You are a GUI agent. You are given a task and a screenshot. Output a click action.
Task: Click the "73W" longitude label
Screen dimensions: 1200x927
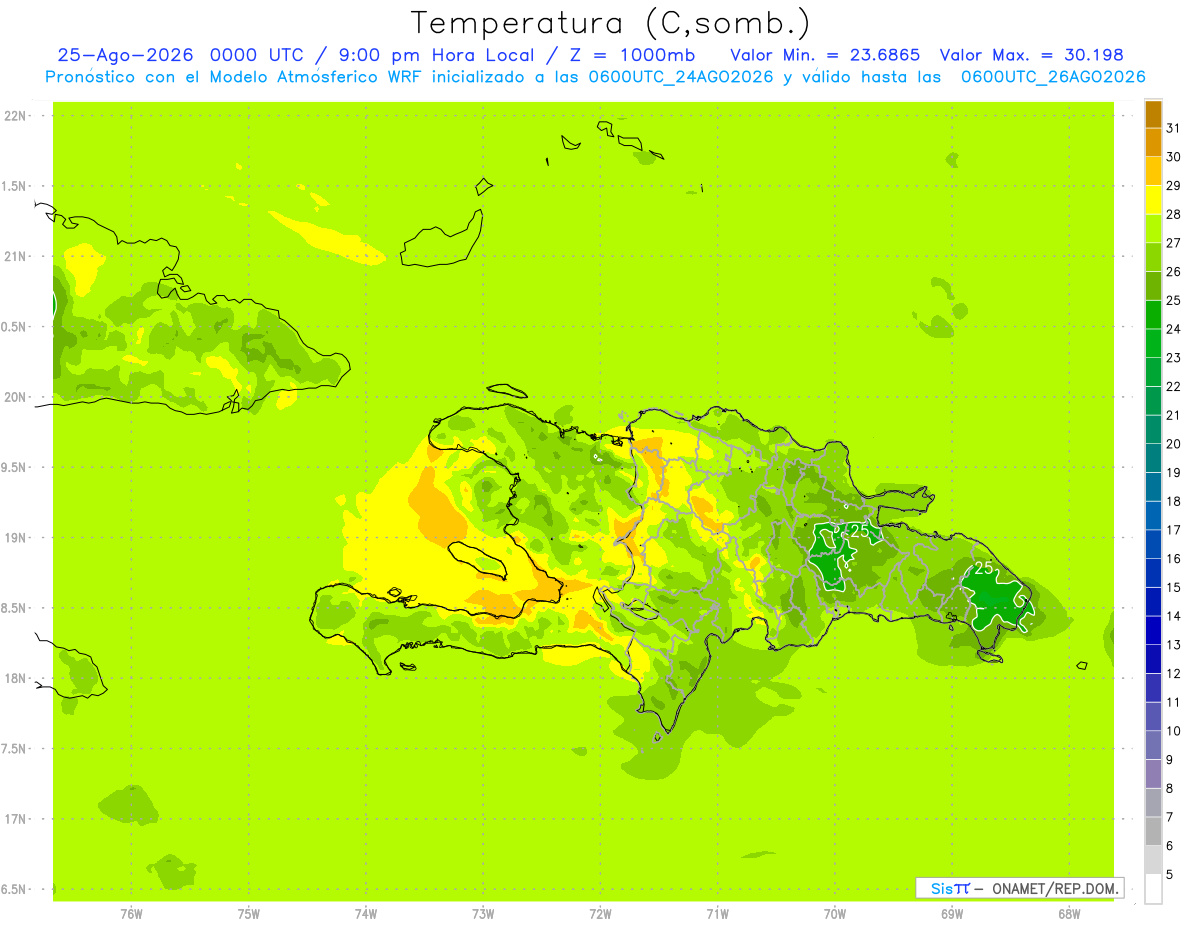point(482,913)
